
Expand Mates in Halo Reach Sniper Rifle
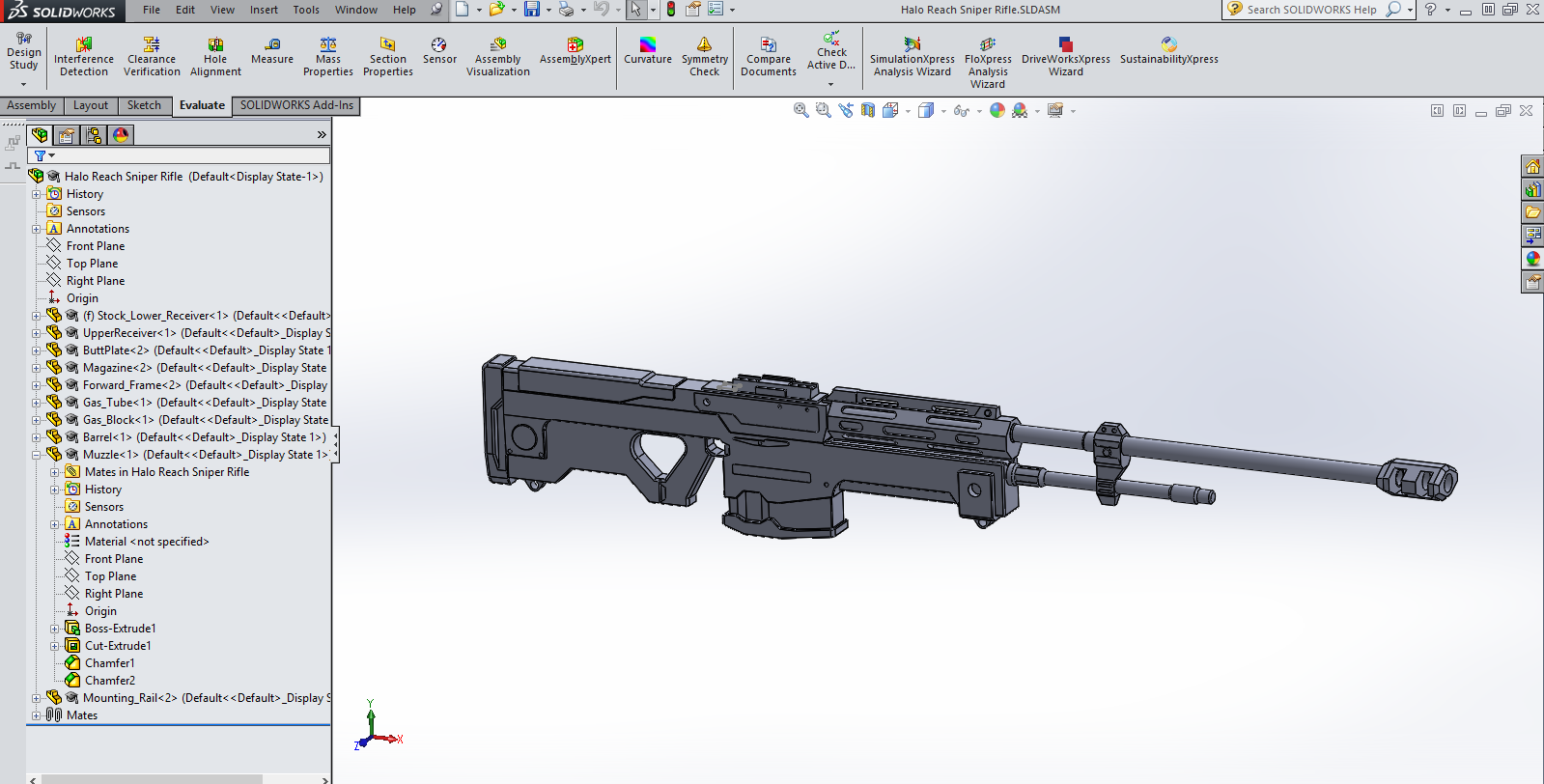pyautogui.click(x=55, y=472)
